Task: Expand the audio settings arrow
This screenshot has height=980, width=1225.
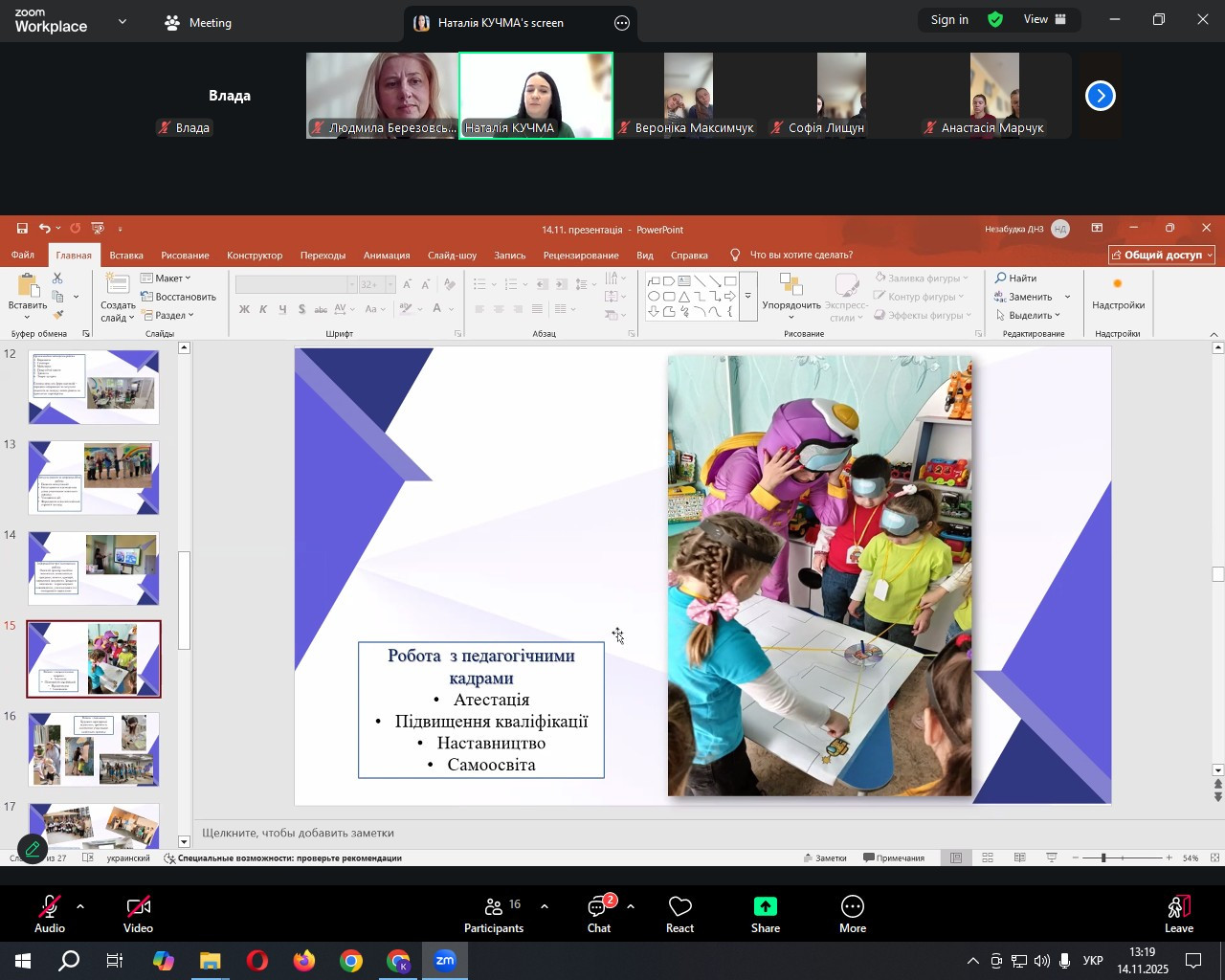Action: point(80,906)
